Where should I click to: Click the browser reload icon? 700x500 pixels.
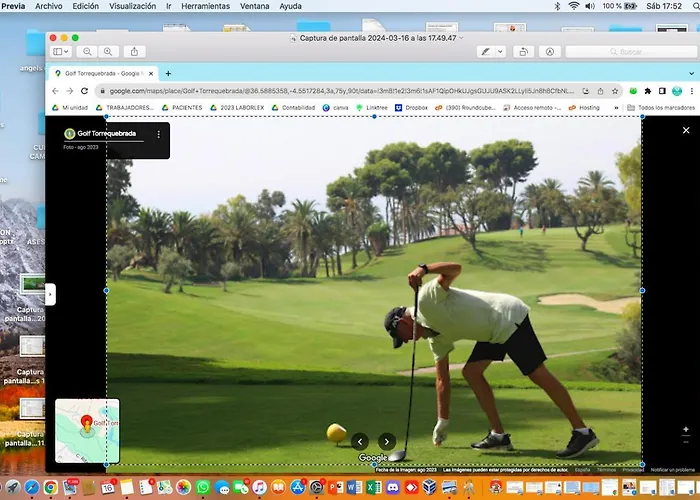click(84, 91)
